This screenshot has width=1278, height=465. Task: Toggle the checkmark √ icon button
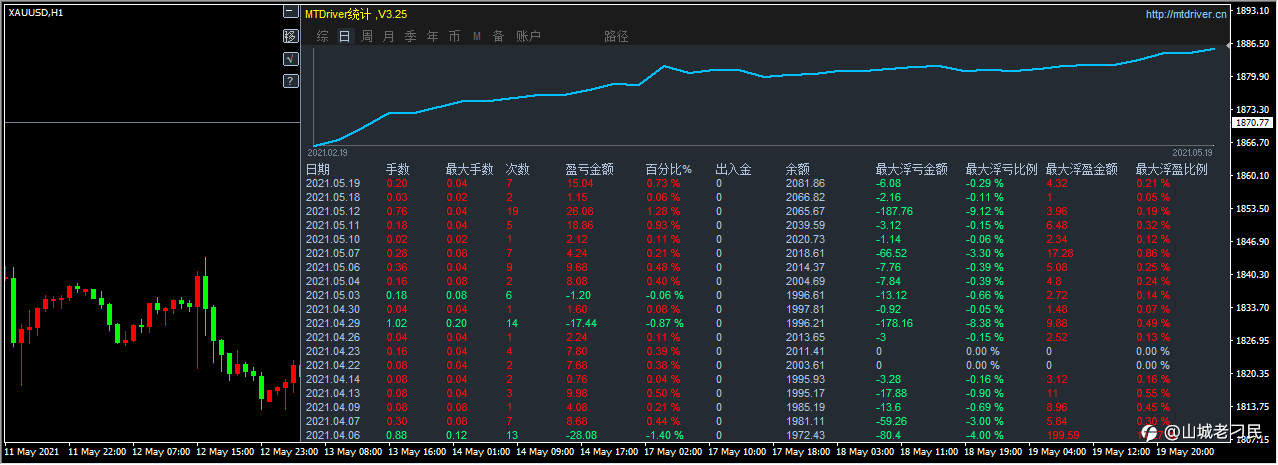pos(290,59)
